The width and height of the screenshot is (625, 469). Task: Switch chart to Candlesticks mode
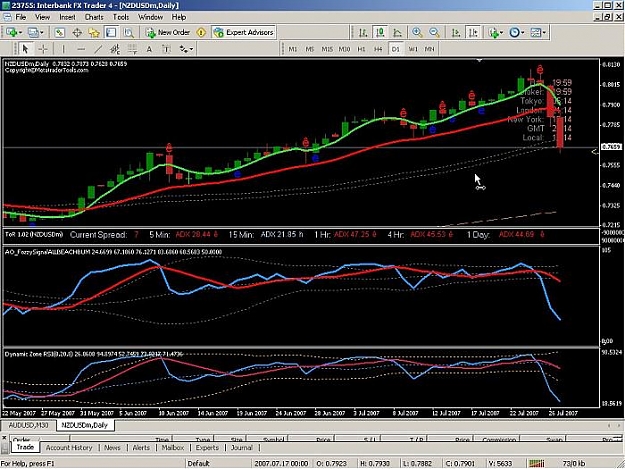[380, 33]
